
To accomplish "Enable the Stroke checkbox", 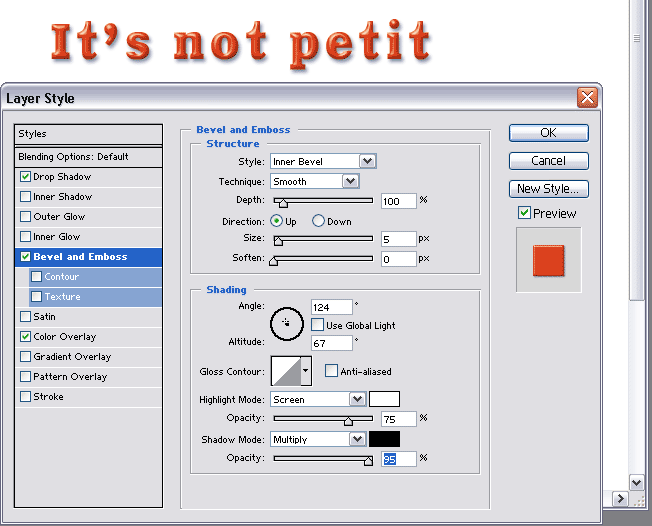I will [x=25, y=396].
